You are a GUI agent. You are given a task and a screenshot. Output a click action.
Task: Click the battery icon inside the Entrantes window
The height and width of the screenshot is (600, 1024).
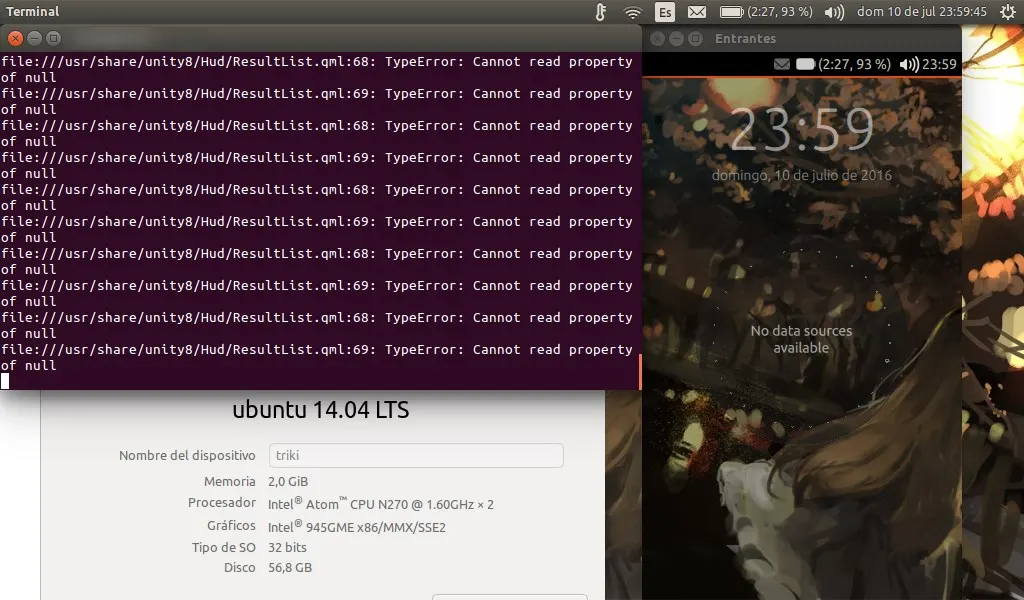(805, 63)
